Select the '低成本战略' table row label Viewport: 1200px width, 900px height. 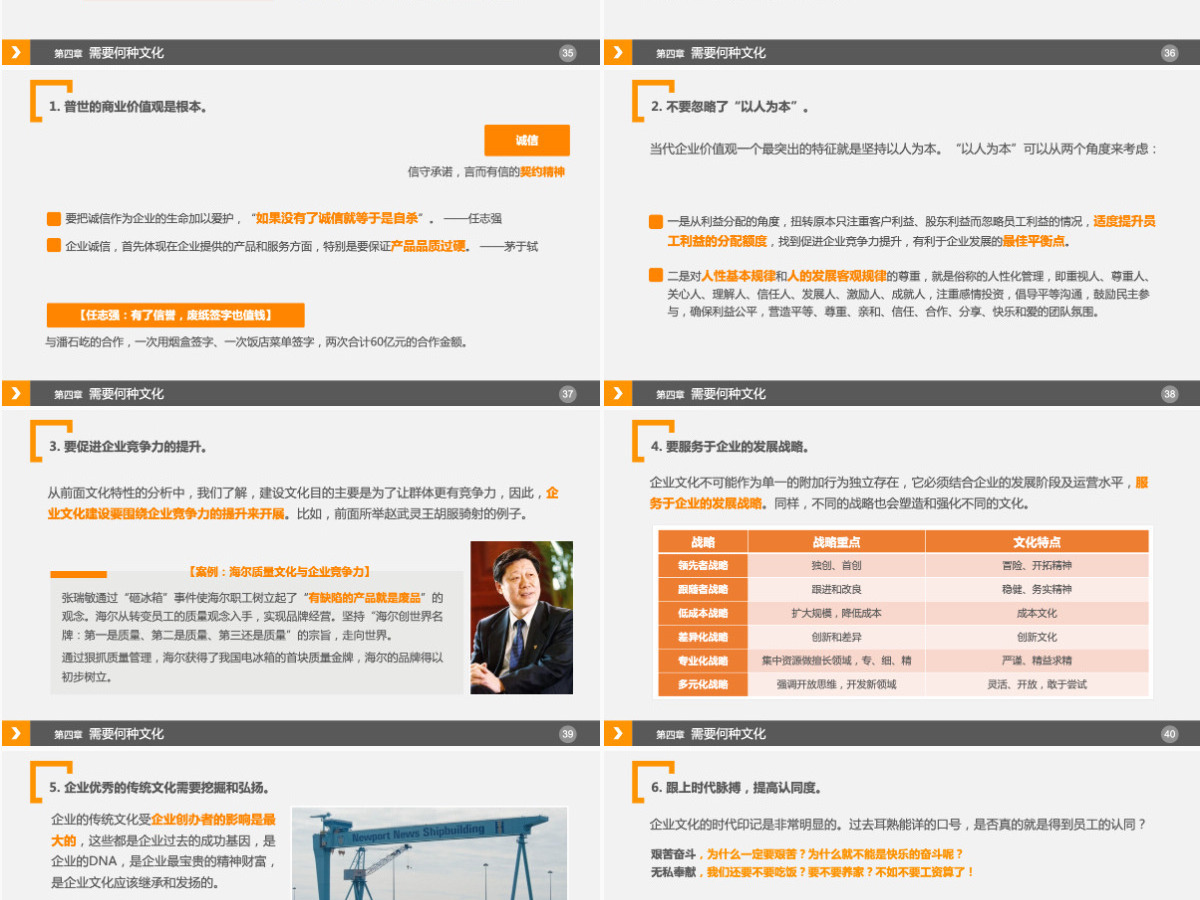[703, 613]
